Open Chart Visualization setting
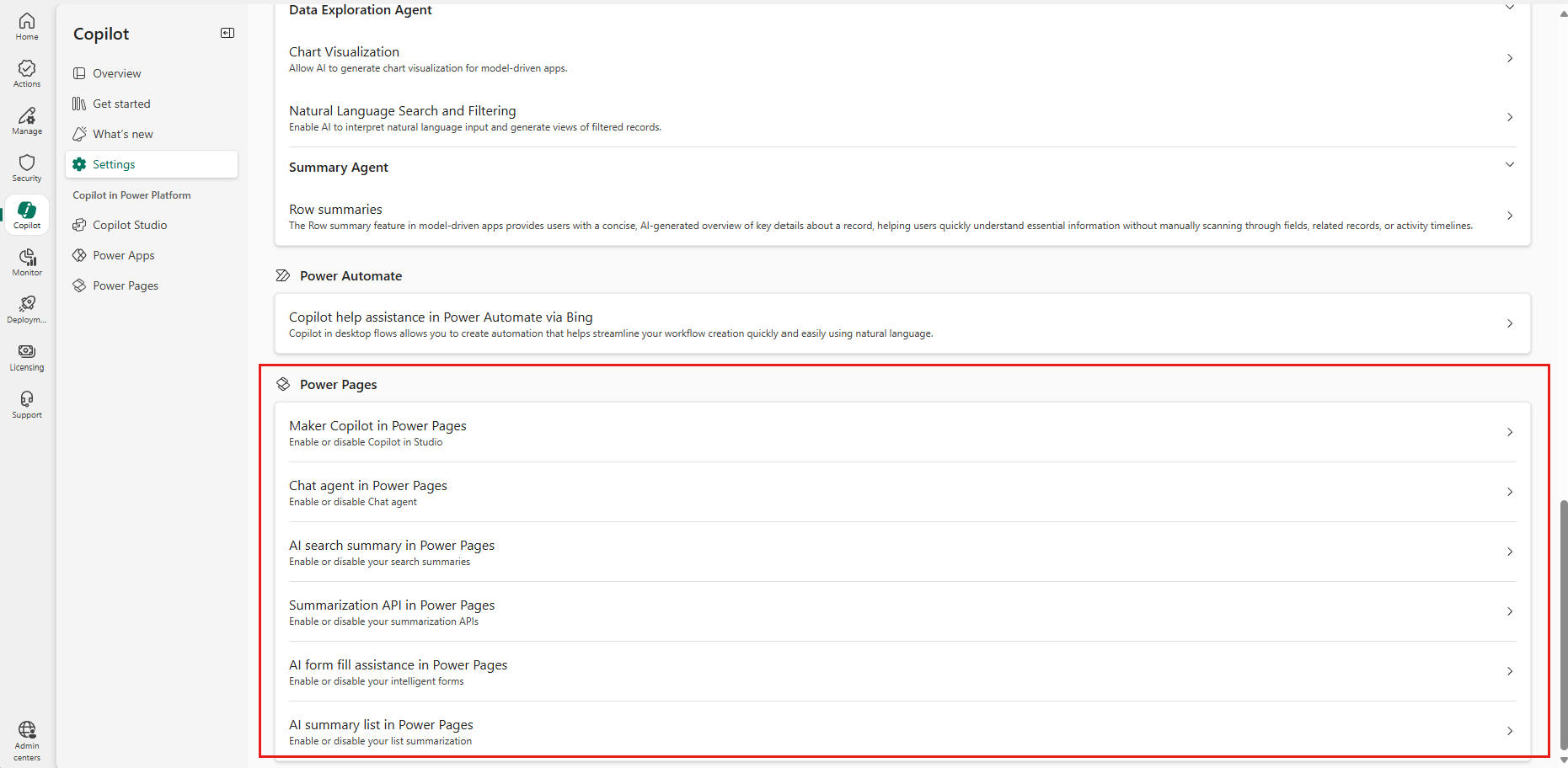Viewport: 1568px width, 768px height. click(902, 59)
